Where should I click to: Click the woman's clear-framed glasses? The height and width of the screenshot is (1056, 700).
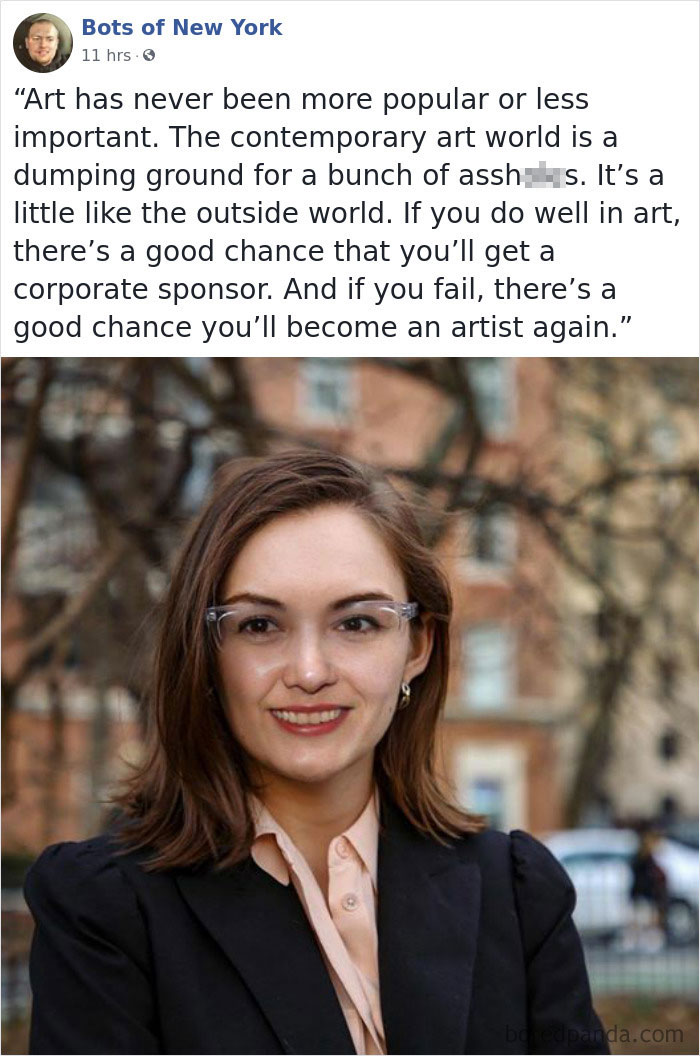tap(311, 621)
